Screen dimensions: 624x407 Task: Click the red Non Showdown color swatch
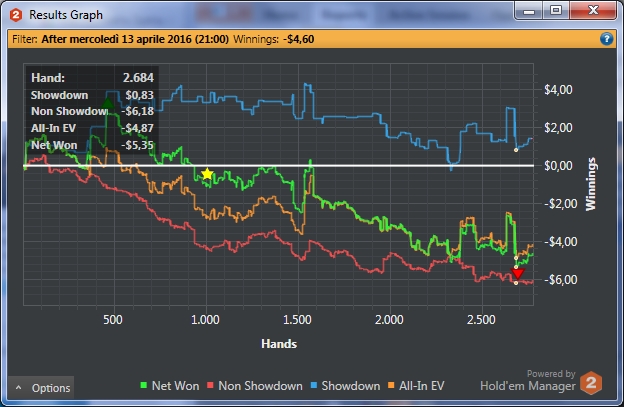tap(211, 385)
